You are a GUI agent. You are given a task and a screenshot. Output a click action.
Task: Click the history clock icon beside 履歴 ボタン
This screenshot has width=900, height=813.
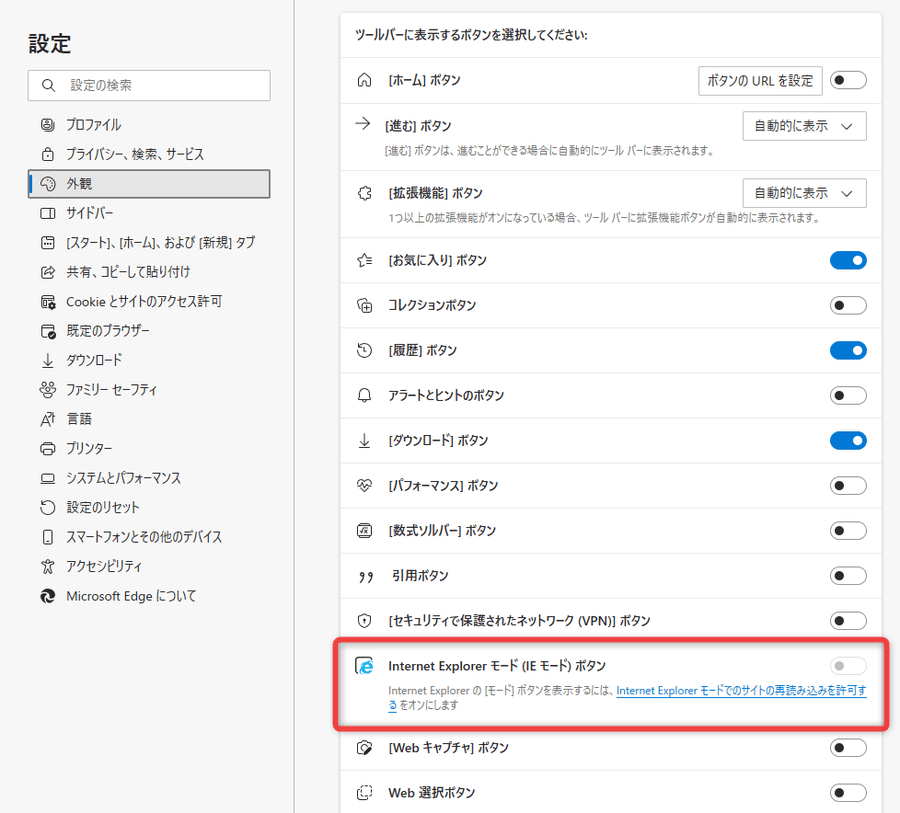pyautogui.click(x=364, y=350)
